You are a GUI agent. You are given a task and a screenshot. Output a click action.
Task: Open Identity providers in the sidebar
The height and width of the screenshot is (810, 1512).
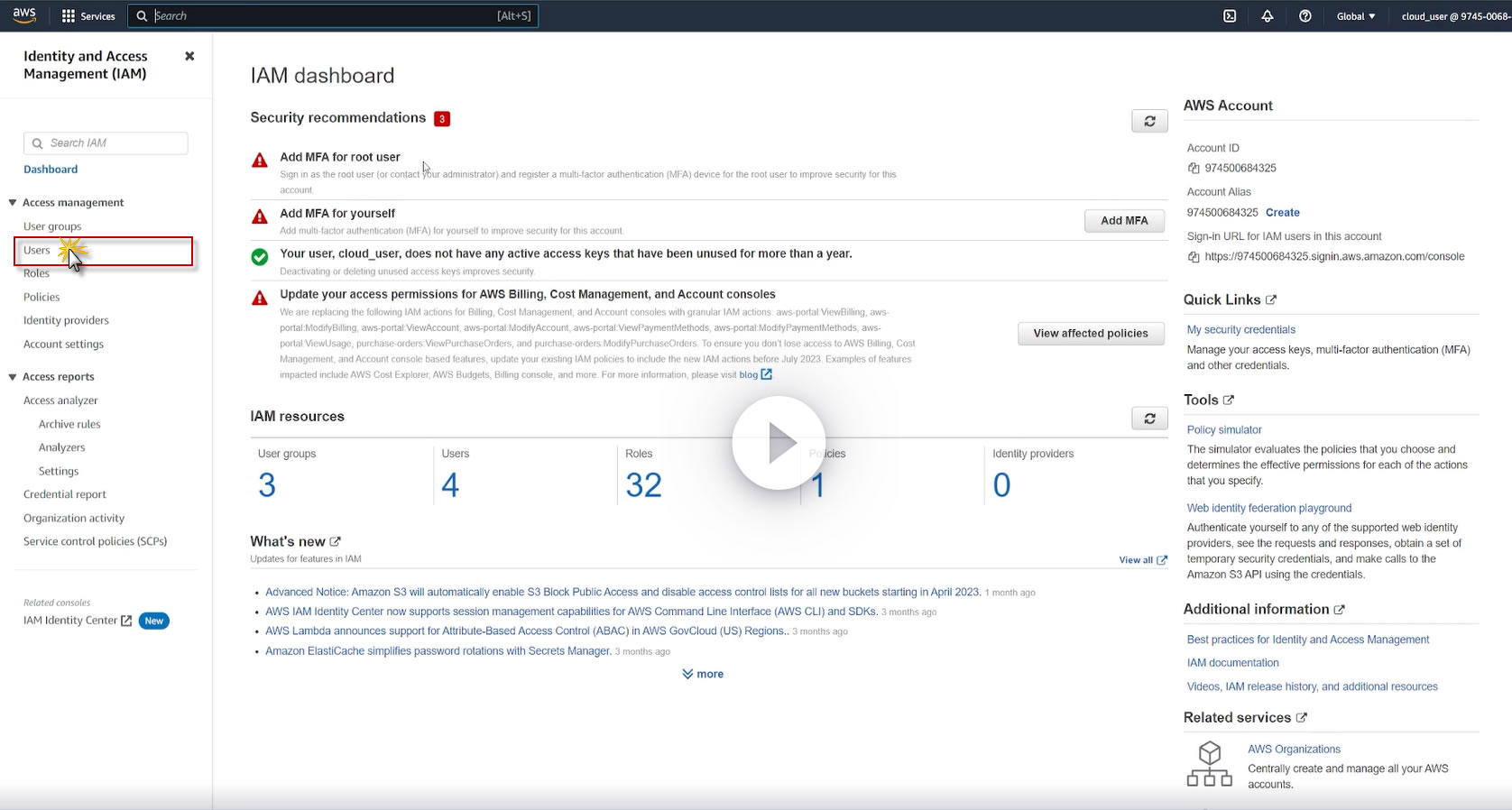coord(66,320)
